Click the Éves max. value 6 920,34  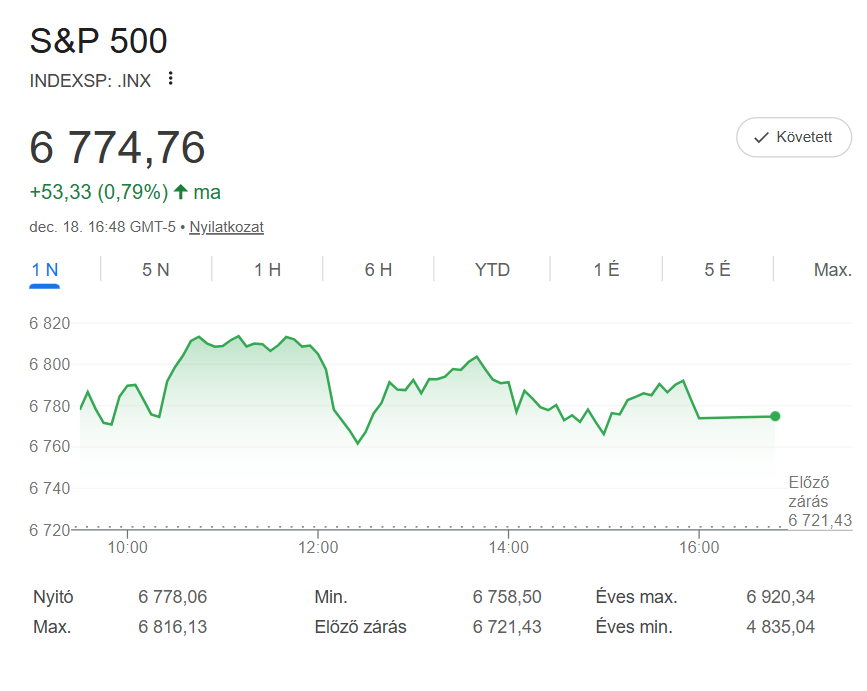click(780, 597)
